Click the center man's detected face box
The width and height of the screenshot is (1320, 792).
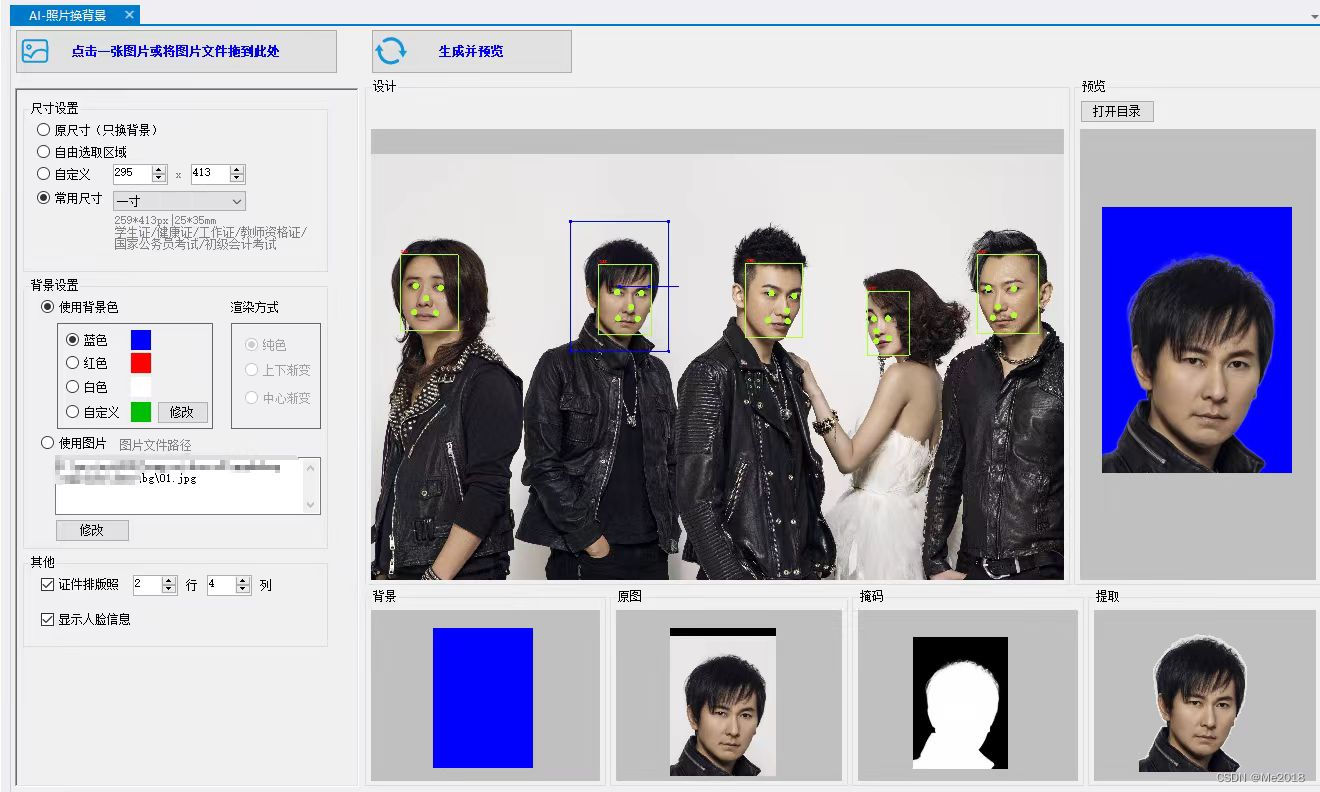tap(773, 300)
